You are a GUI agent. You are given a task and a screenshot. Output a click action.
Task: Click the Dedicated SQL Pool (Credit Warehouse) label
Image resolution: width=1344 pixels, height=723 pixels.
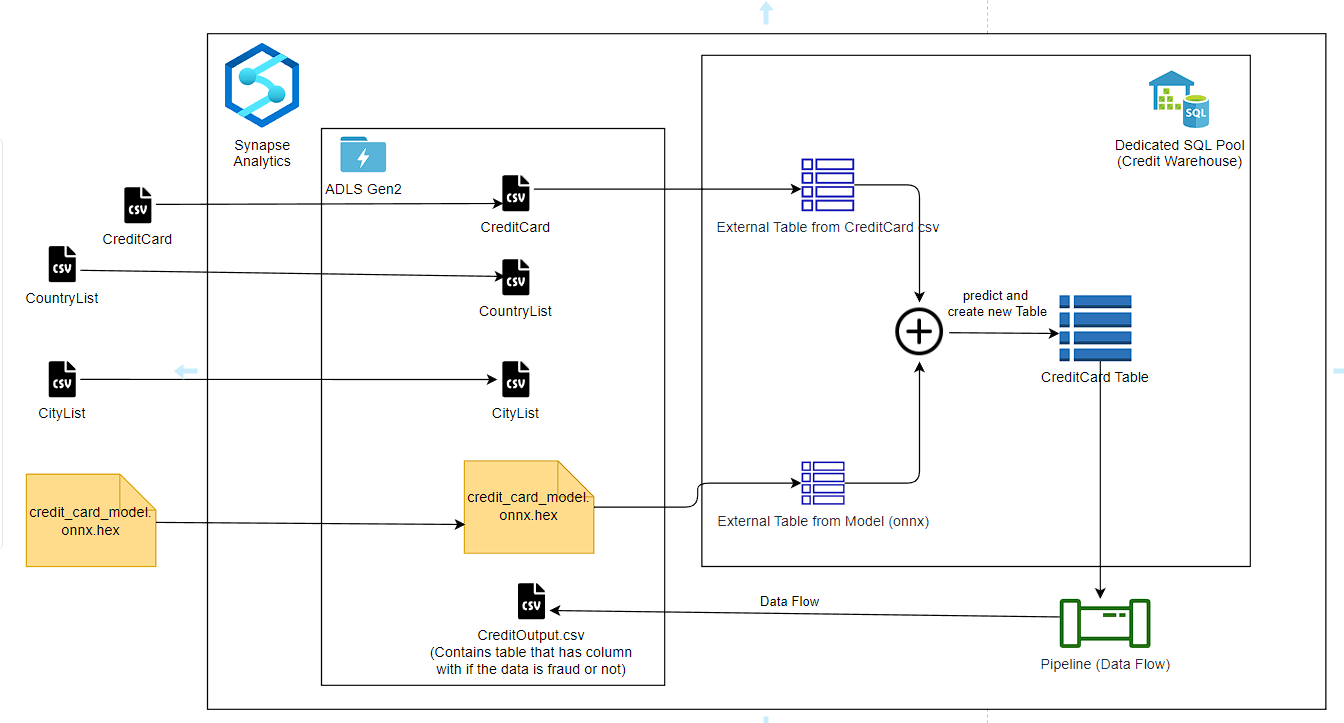click(1179, 153)
